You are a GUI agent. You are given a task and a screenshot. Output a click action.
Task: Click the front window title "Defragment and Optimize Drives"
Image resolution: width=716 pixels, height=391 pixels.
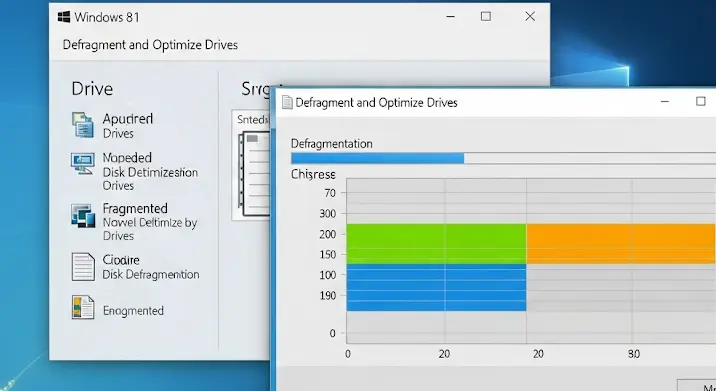376,102
